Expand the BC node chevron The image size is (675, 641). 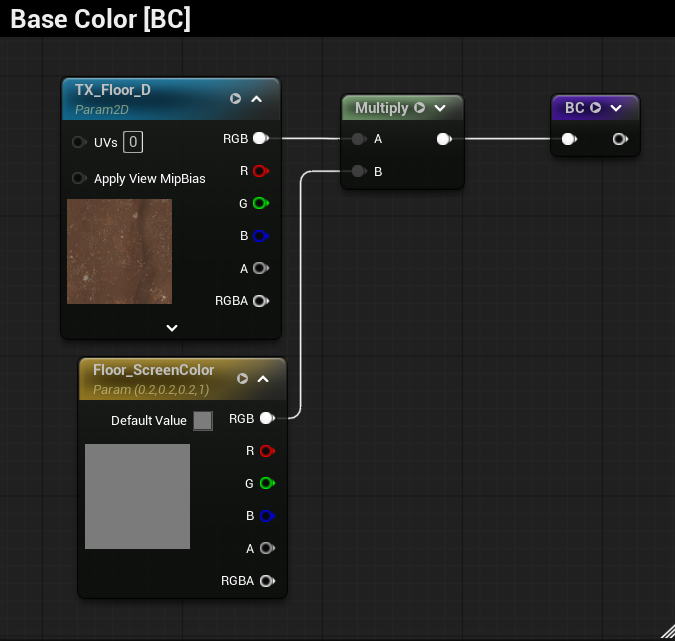(616, 108)
